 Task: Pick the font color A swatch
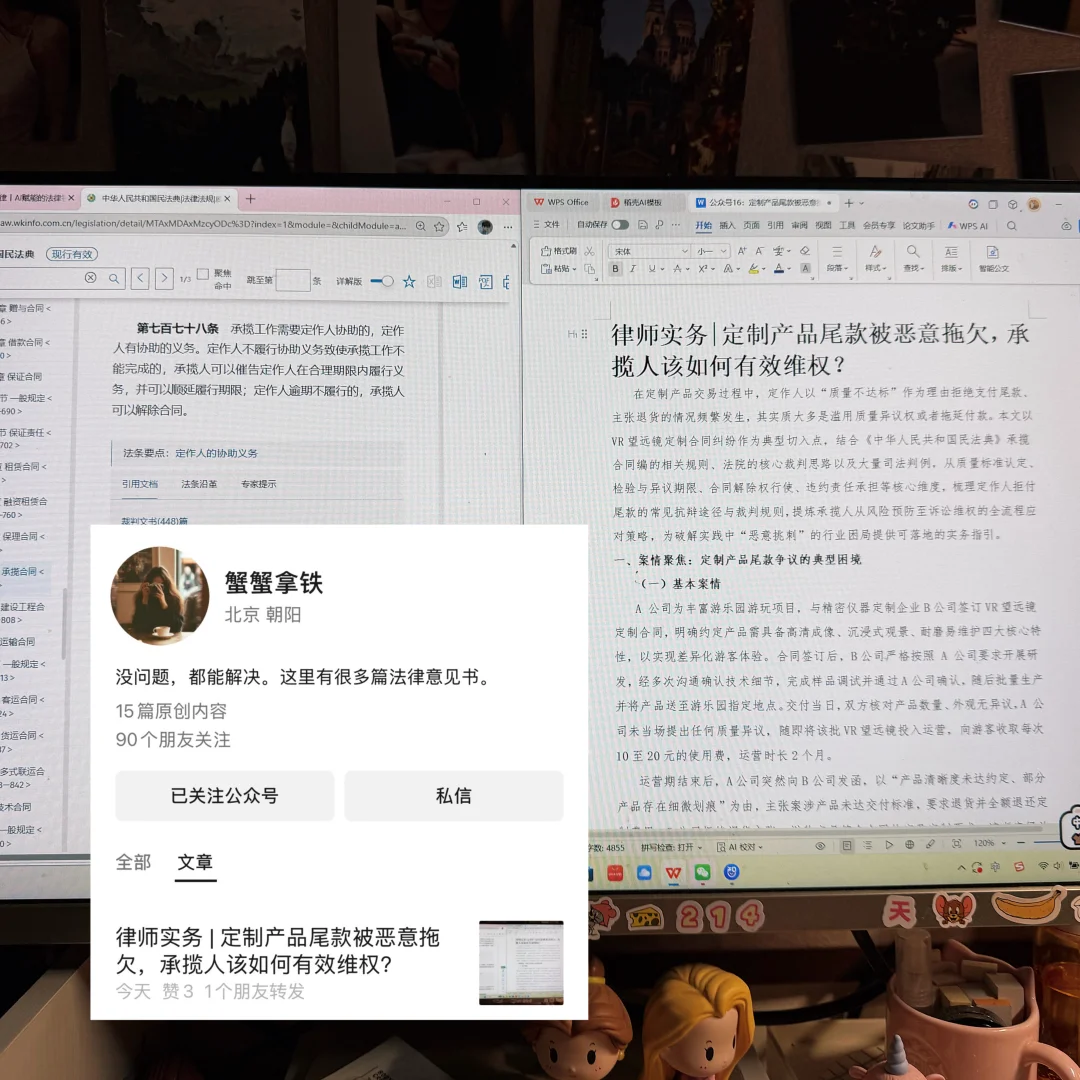pyautogui.click(x=778, y=269)
